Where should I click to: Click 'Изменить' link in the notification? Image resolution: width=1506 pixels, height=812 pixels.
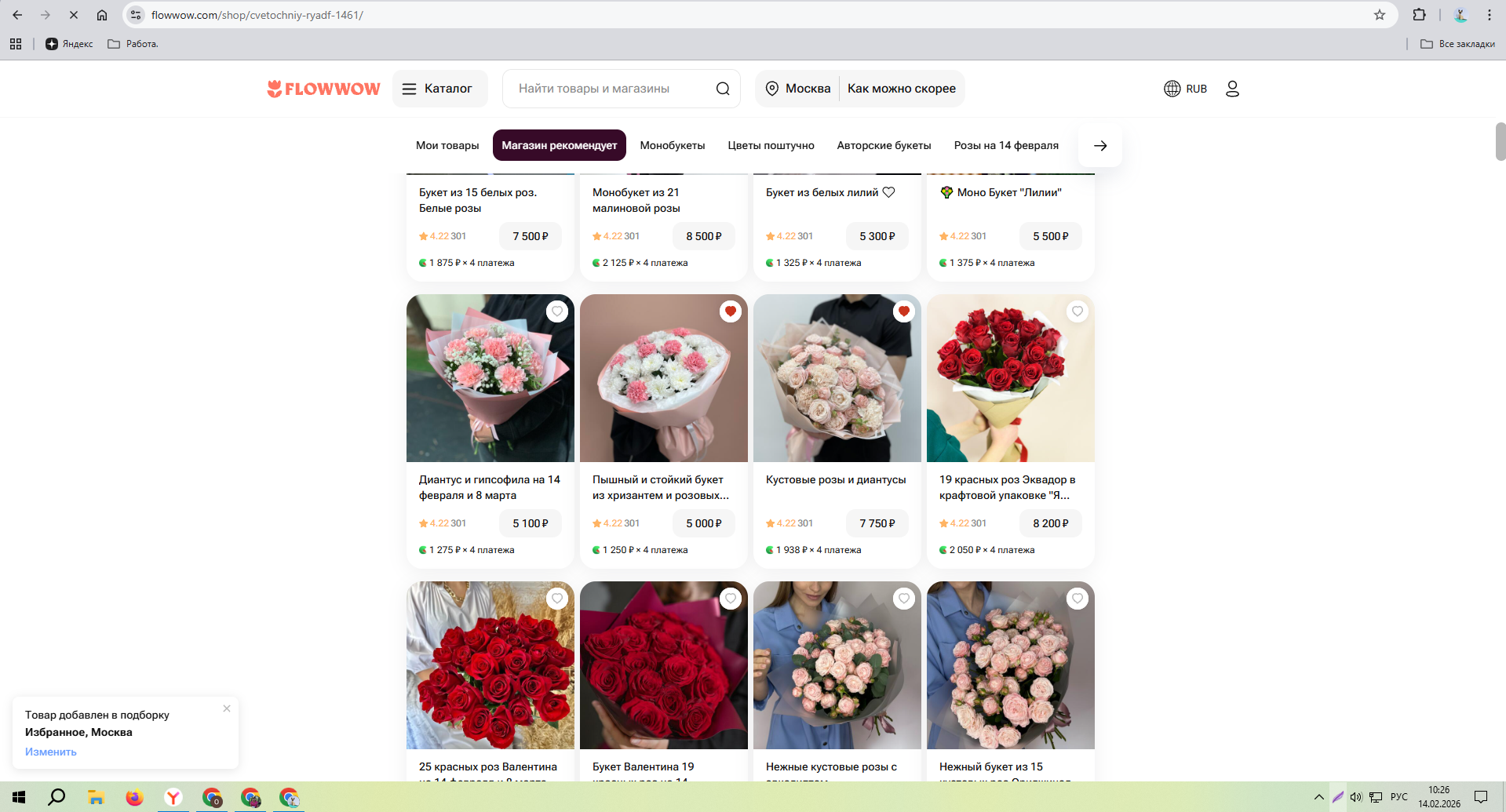coord(51,752)
